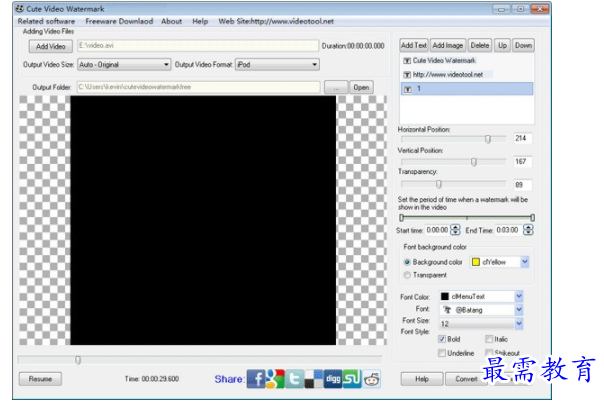604x401 pixels.
Task: Click the End Time field 0:03:00
Action: 509,230
